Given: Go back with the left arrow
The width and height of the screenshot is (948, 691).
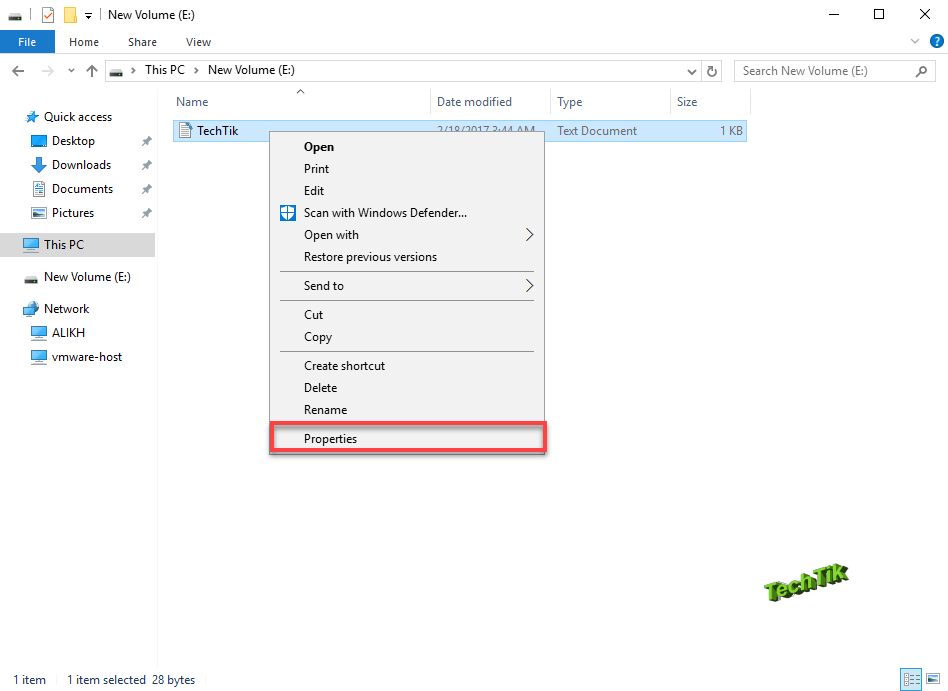Looking at the screenshot, I should point(18,71).
